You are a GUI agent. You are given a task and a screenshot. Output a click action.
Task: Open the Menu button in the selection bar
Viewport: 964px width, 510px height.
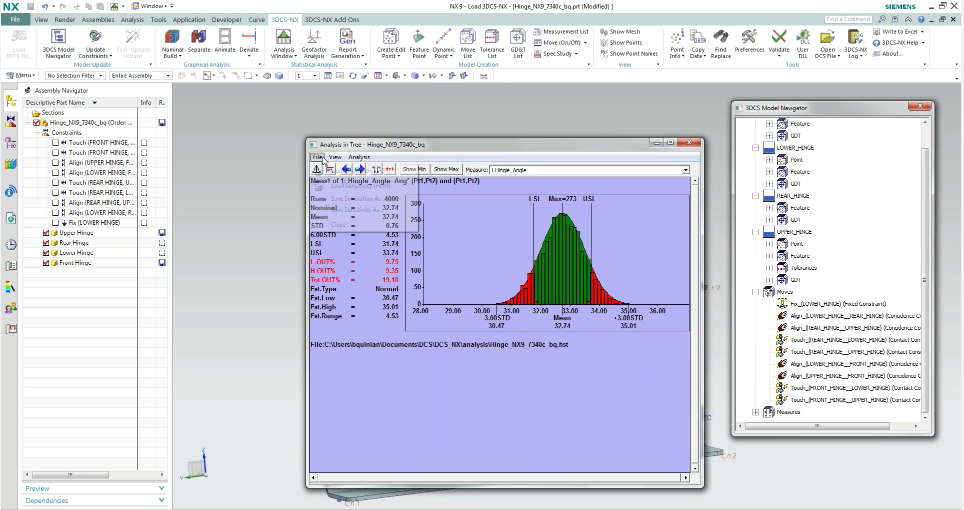(21, 76)
